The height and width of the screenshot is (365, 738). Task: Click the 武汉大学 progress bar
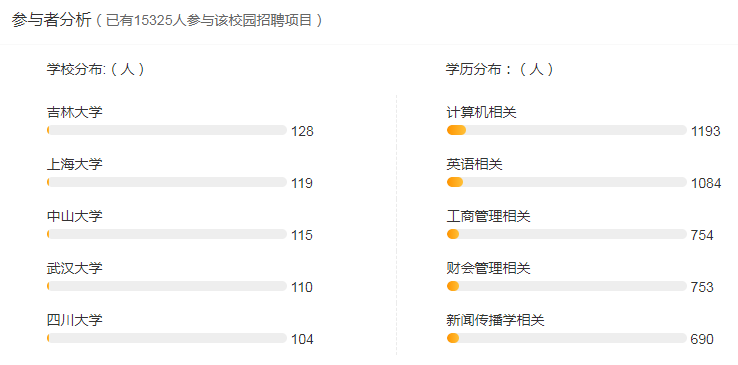click(x=167, y=286)
